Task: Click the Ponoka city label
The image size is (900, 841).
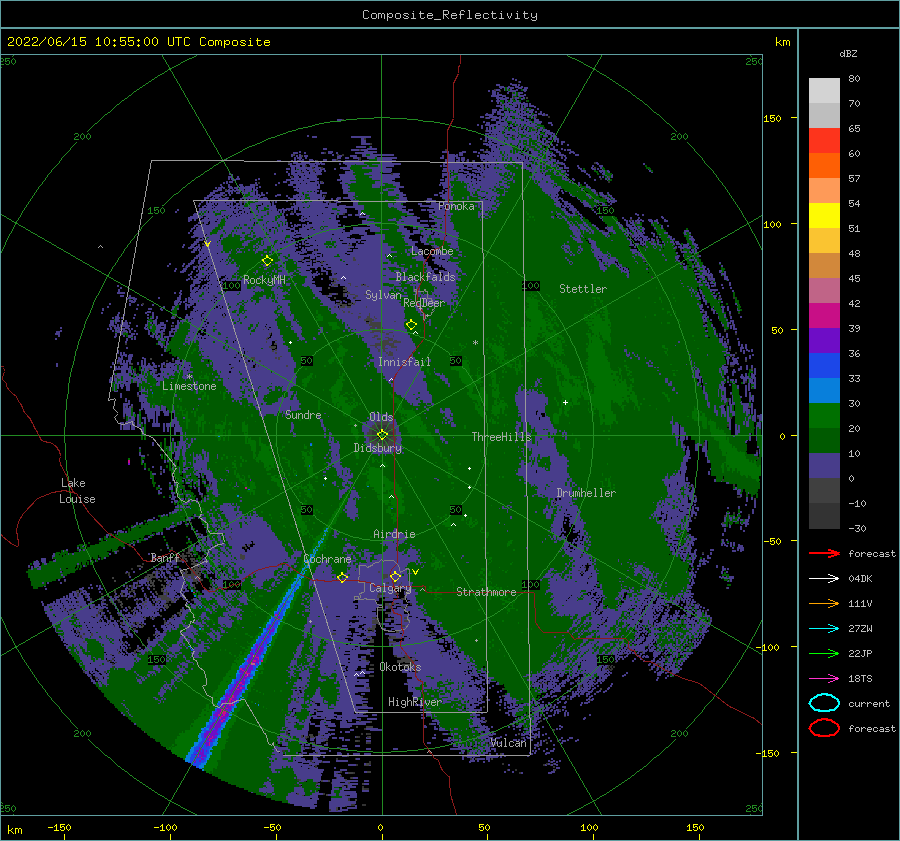Action: [x=456, y=206]
